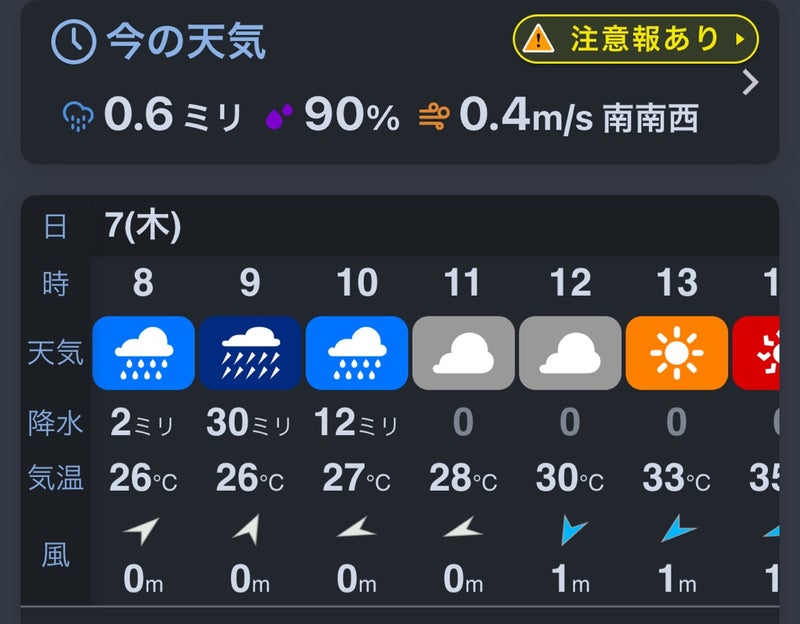Tap the heavy rain icon for 9 o'clock

pyautogui.click(x=250, y=353)
